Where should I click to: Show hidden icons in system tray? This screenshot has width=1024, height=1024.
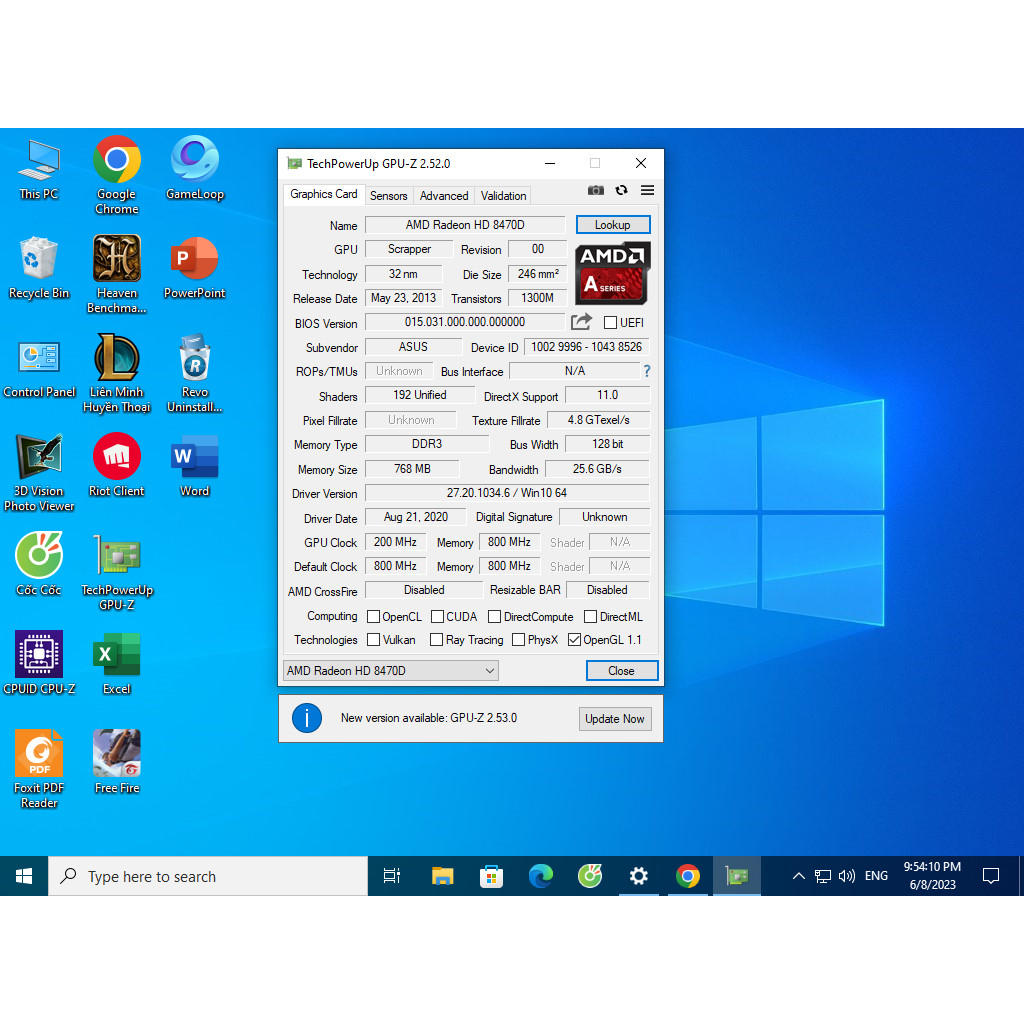[x=798, y=876]
